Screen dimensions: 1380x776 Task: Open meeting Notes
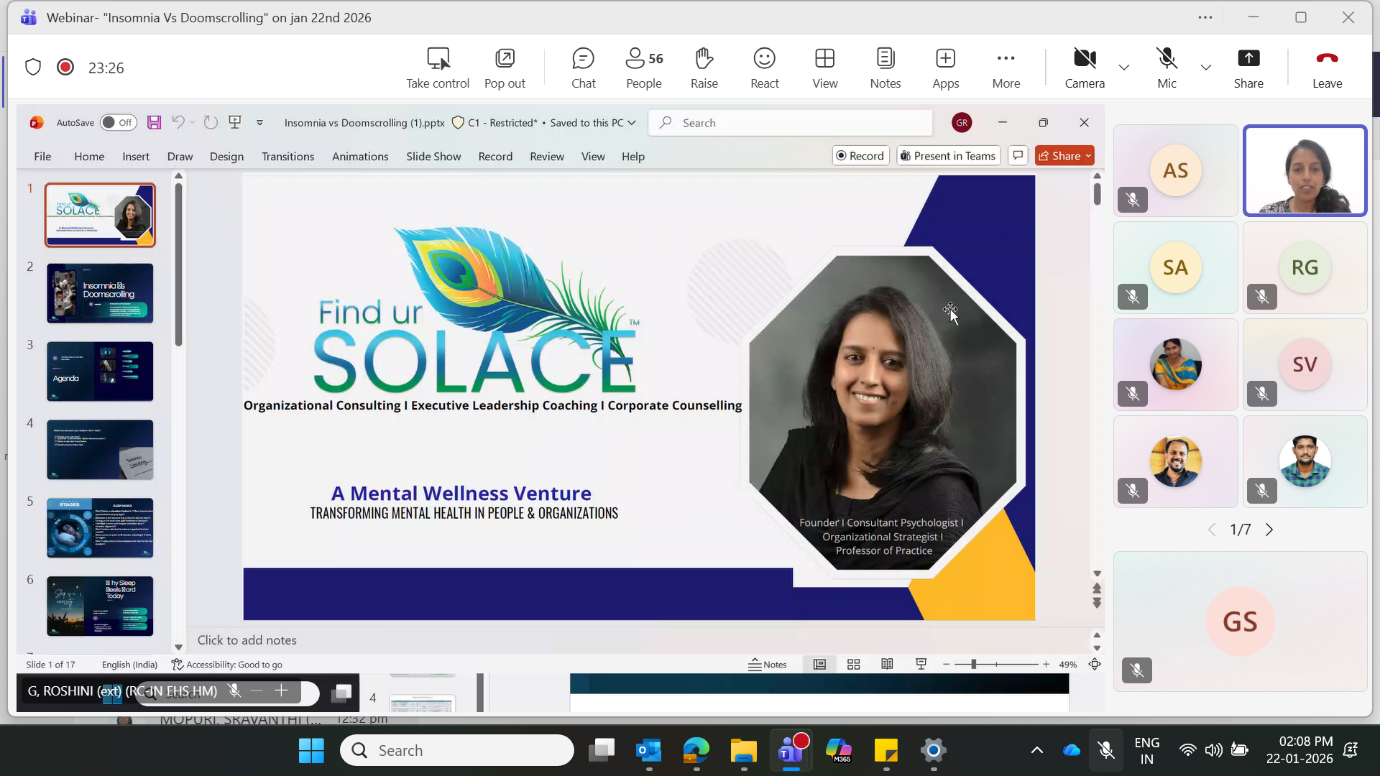coord(885,68)
